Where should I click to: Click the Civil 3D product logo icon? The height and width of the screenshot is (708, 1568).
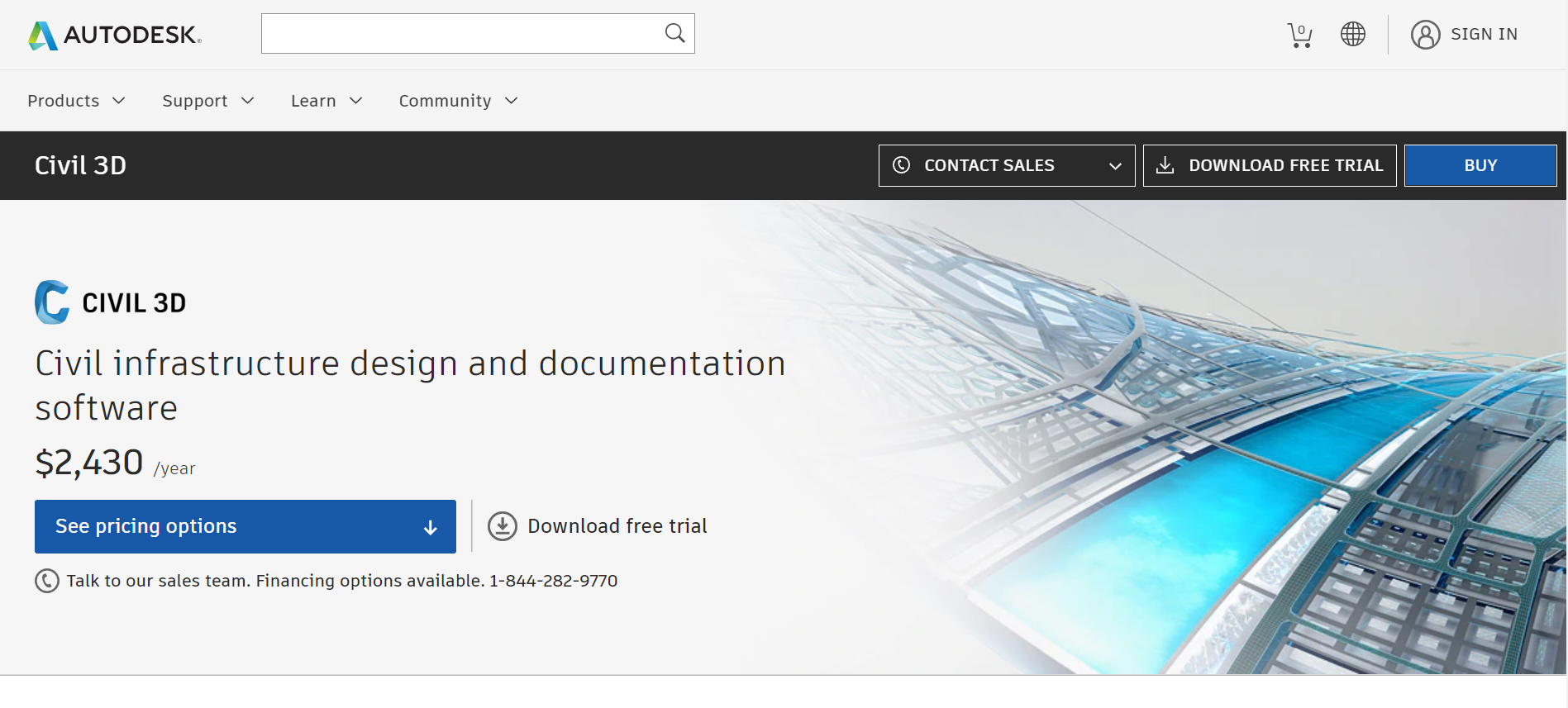point(52,302)
